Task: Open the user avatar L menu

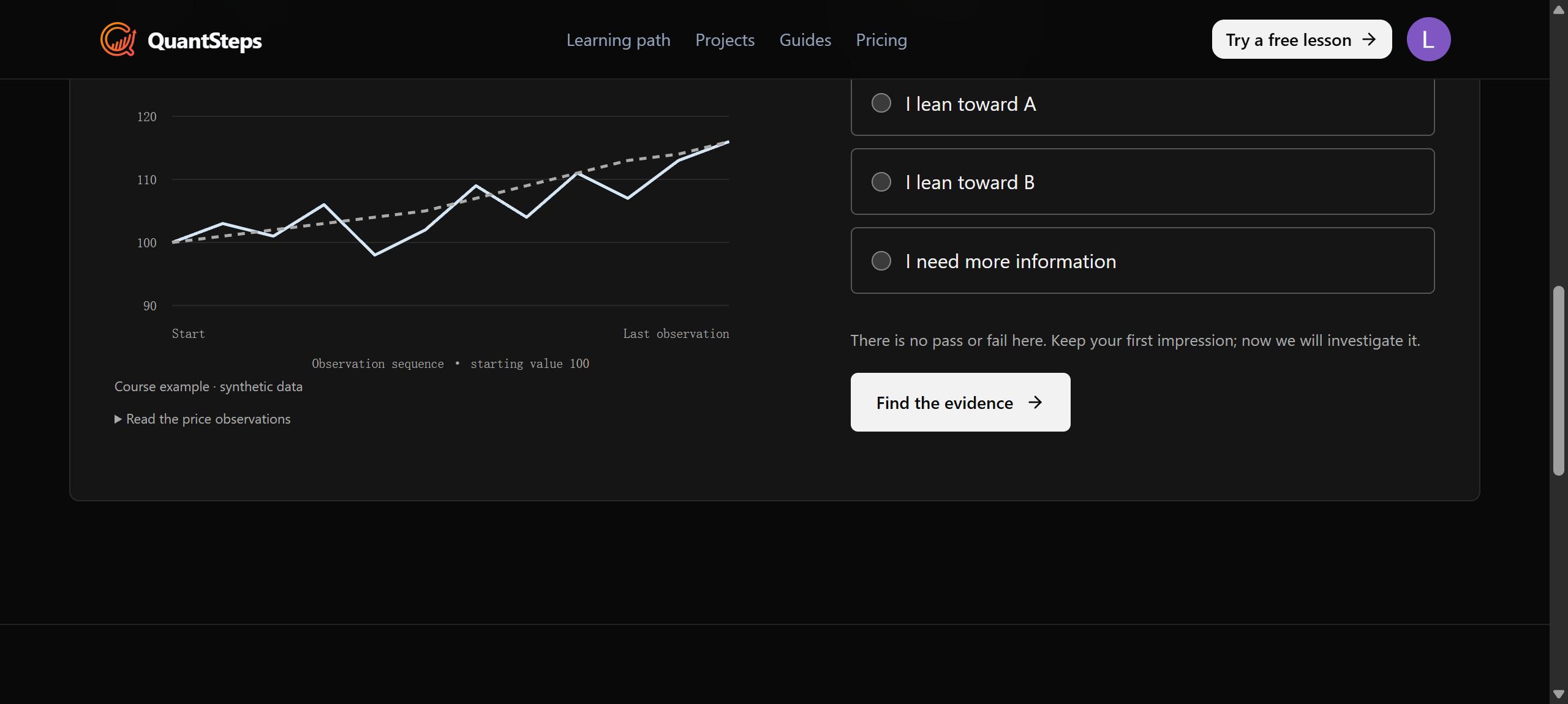Action: (x=1428, y=39)
